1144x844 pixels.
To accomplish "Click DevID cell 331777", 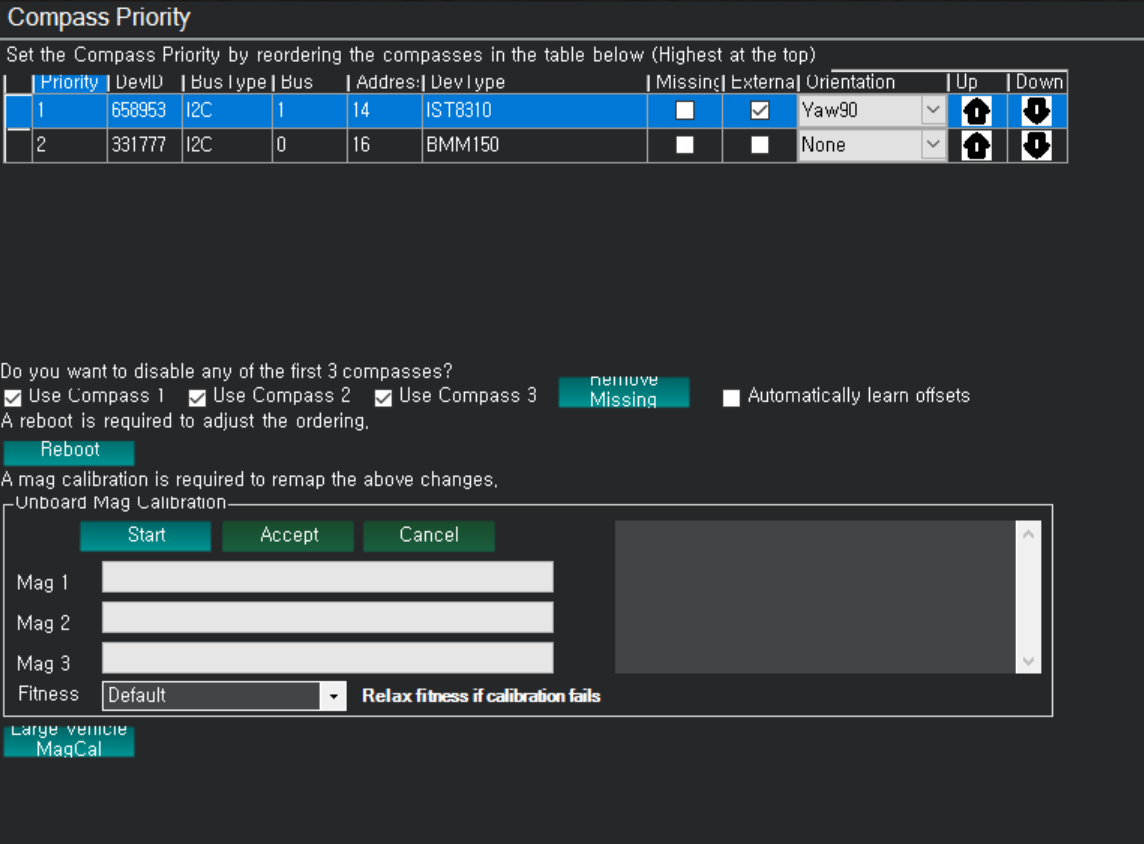I will 144,145.
